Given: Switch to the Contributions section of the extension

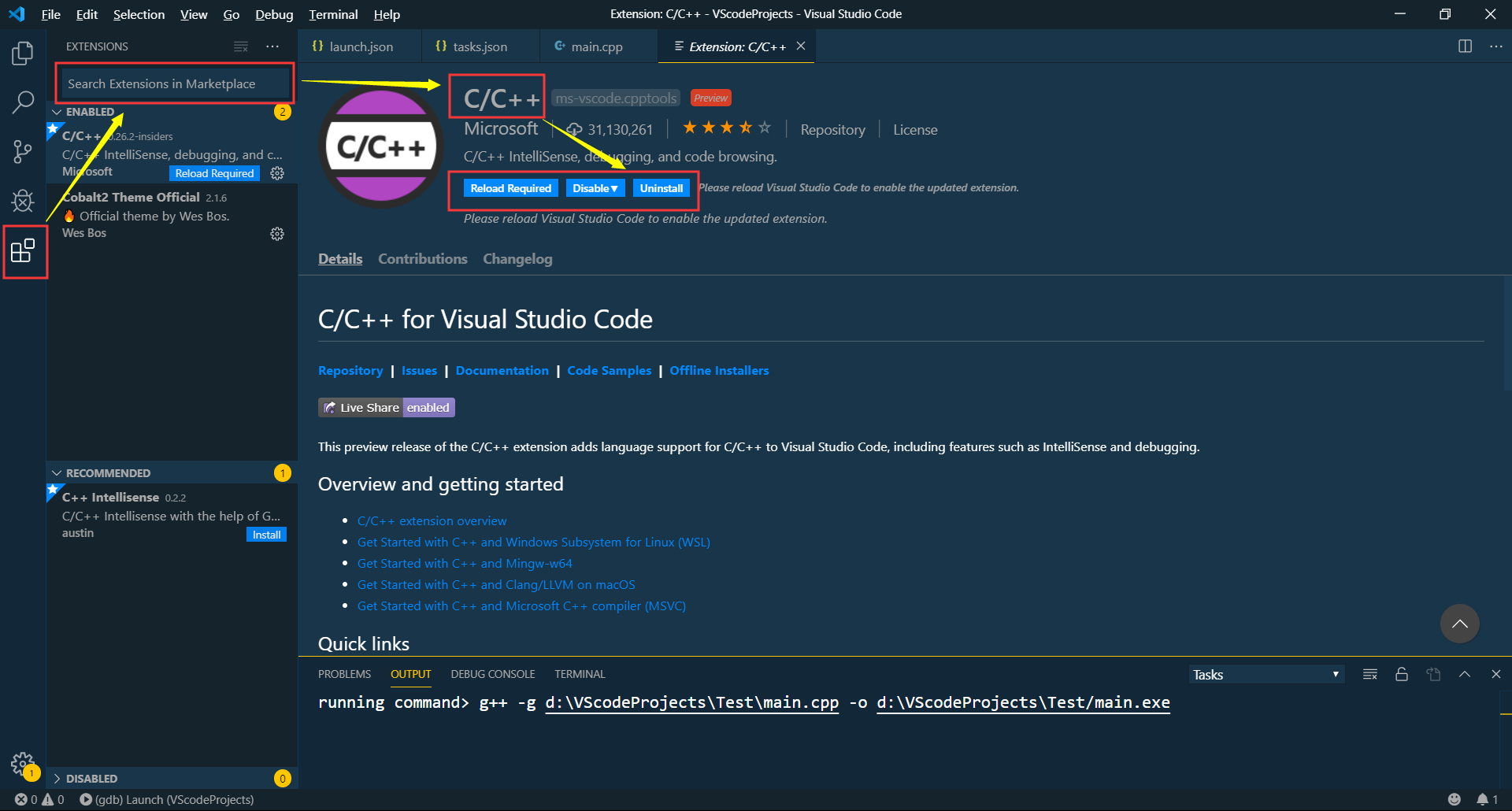Looking at the screenshot, I should click(x=422, y=258).
